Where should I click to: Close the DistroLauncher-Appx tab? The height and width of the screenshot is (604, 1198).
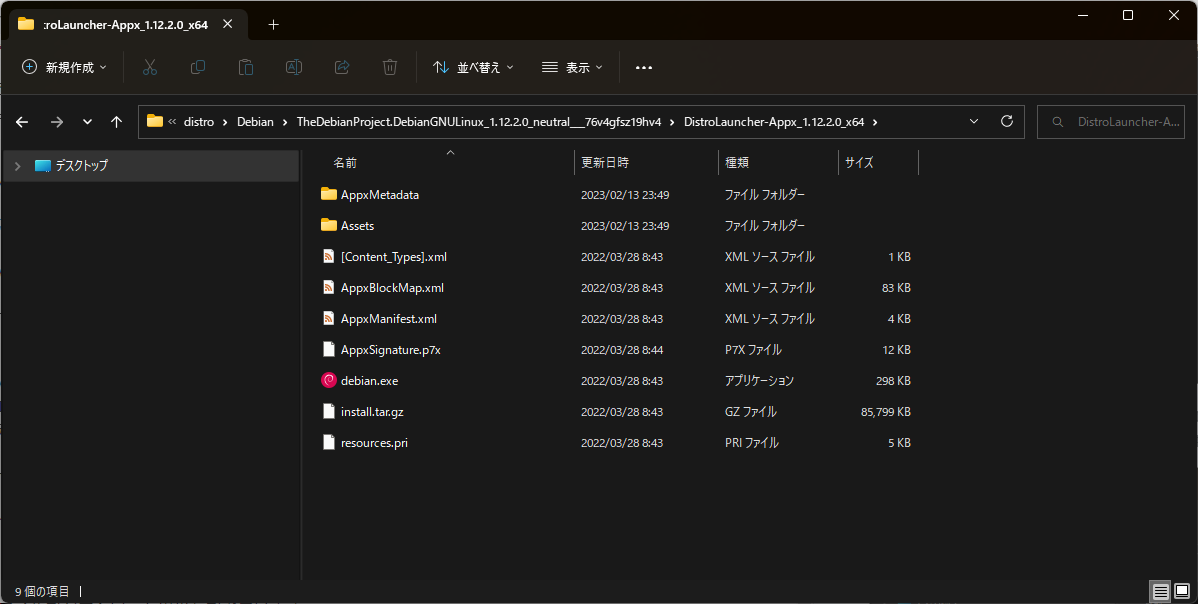pyautogui.click(x=228, y=24)
